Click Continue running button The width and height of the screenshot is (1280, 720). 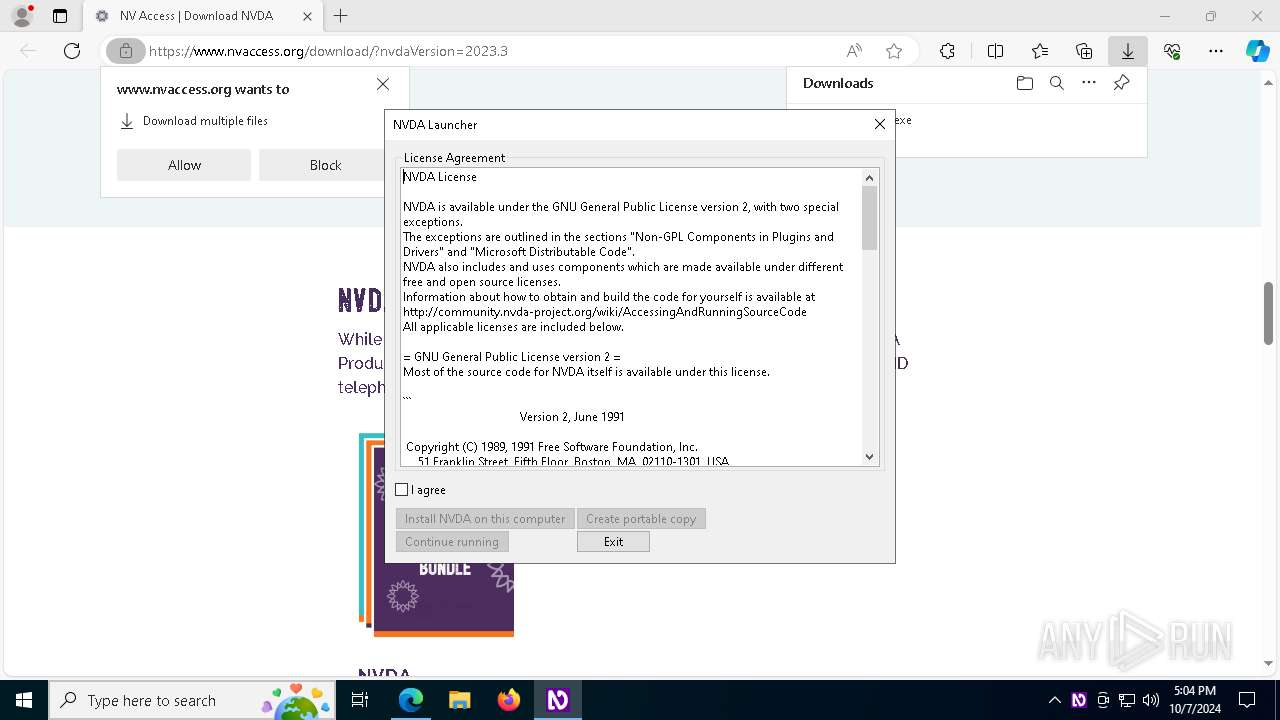pyautogui.click(x=452, y=542)
